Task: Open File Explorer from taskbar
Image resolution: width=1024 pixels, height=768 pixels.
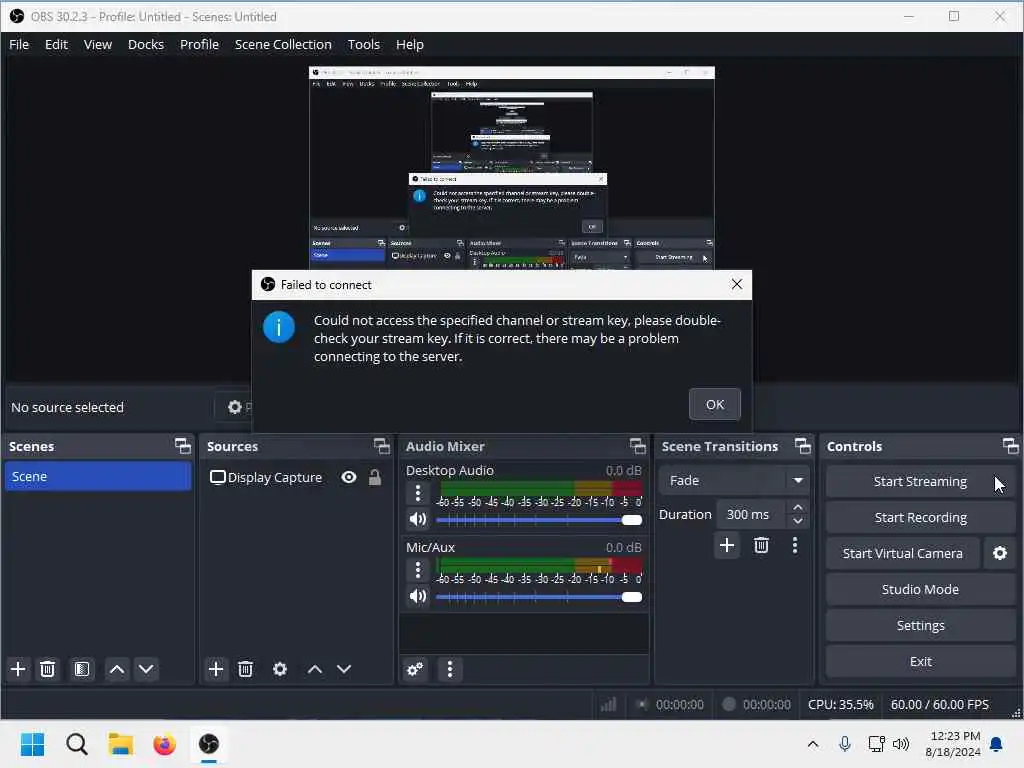Action: coord(121,744)
